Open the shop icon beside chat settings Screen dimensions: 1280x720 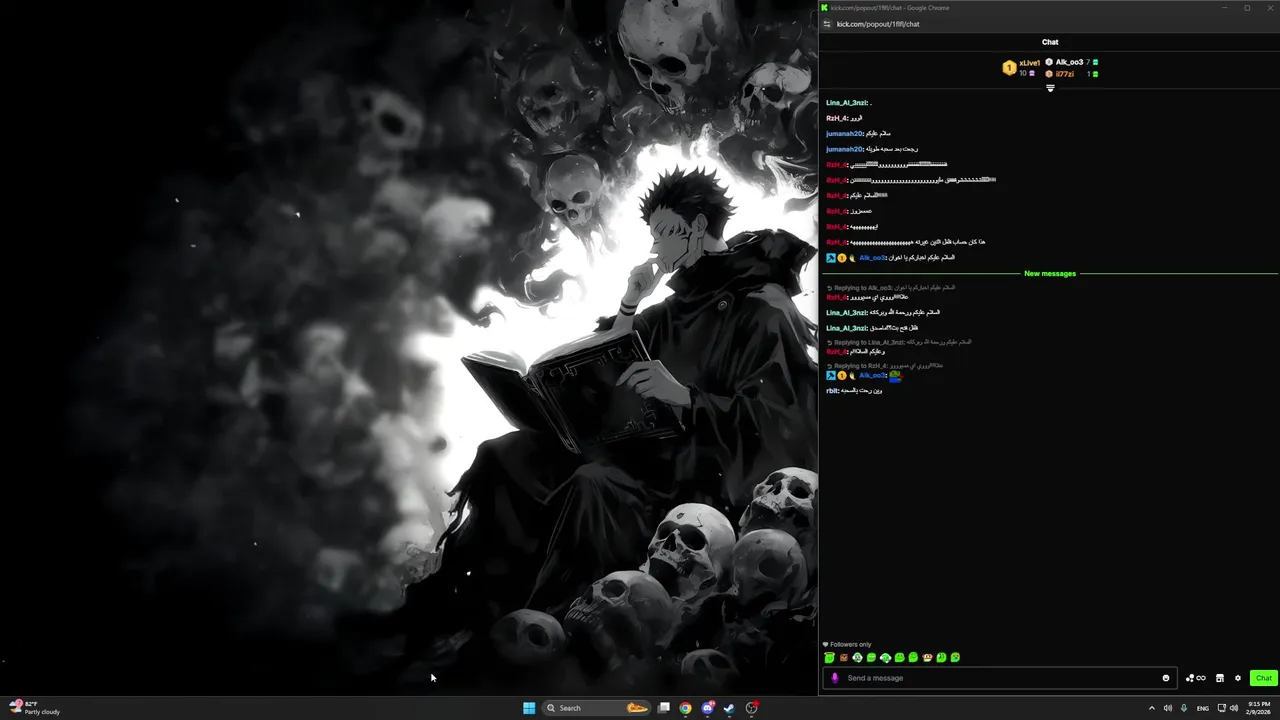1220,678
